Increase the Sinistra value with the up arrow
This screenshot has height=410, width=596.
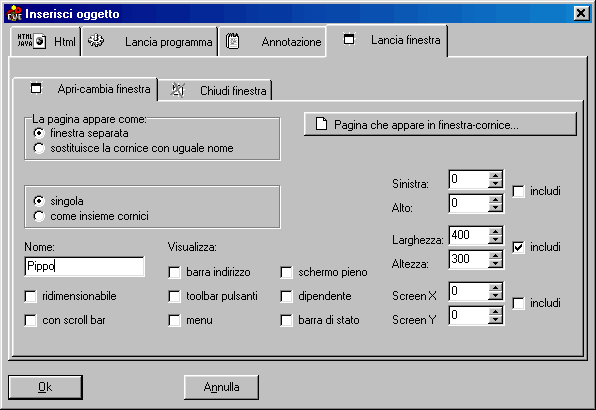click(x=495, y=175)
